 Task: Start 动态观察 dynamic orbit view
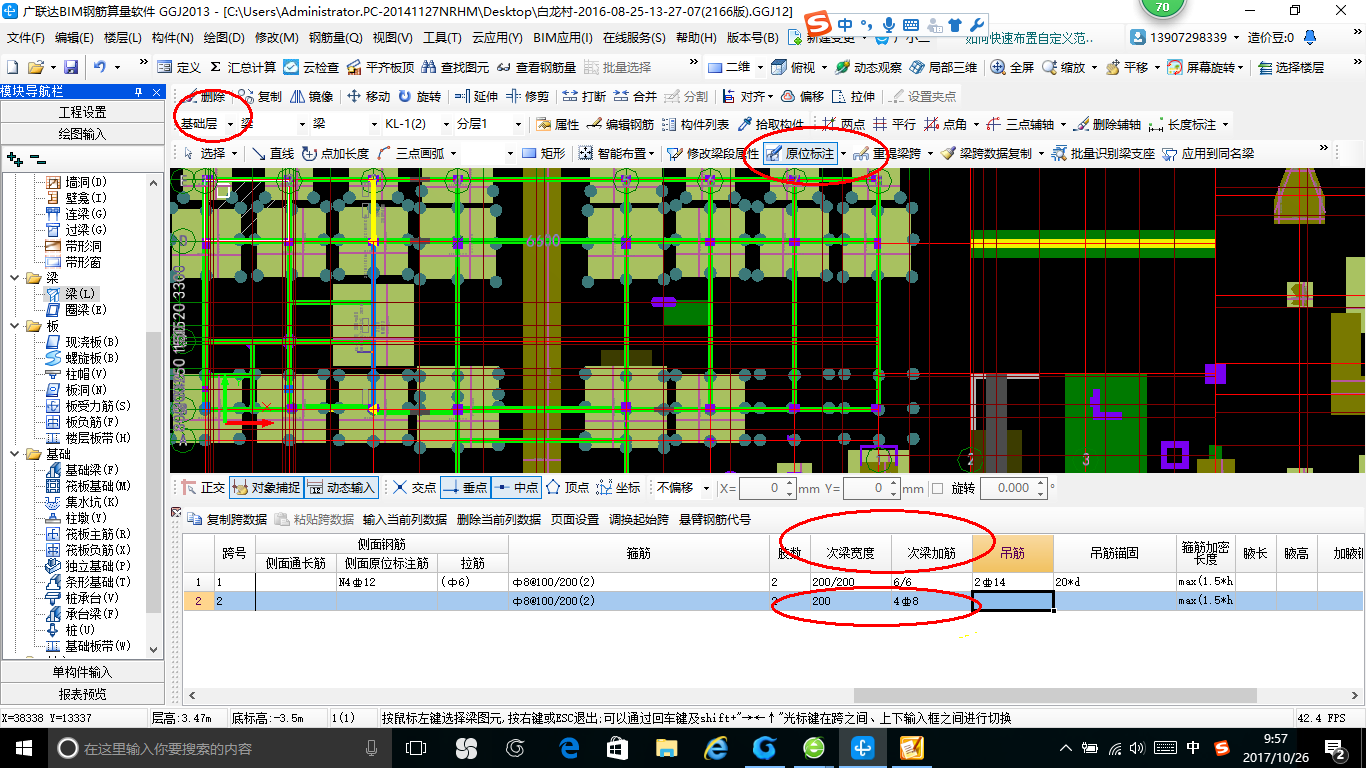(867, 67)
